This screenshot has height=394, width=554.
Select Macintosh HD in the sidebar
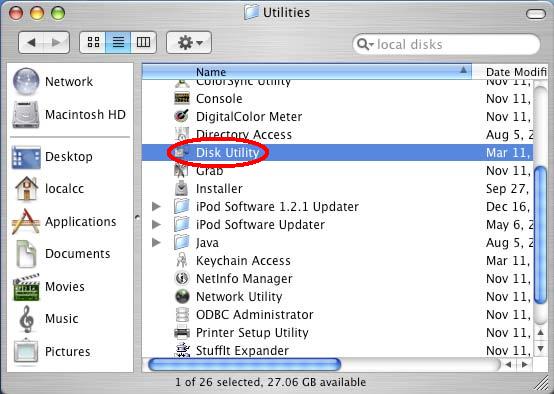[x=69, y=114]
